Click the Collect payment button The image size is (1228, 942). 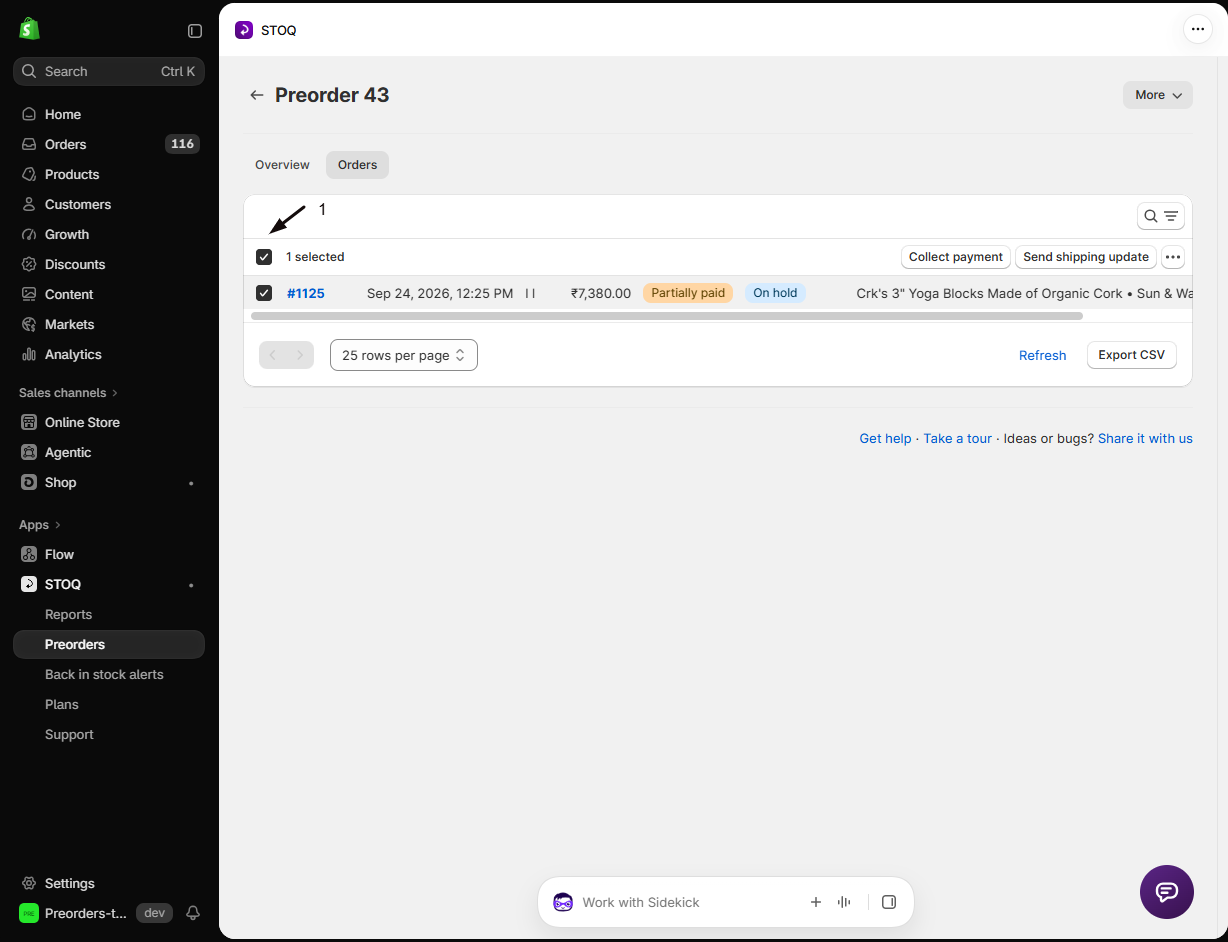[x=956, y=257]
